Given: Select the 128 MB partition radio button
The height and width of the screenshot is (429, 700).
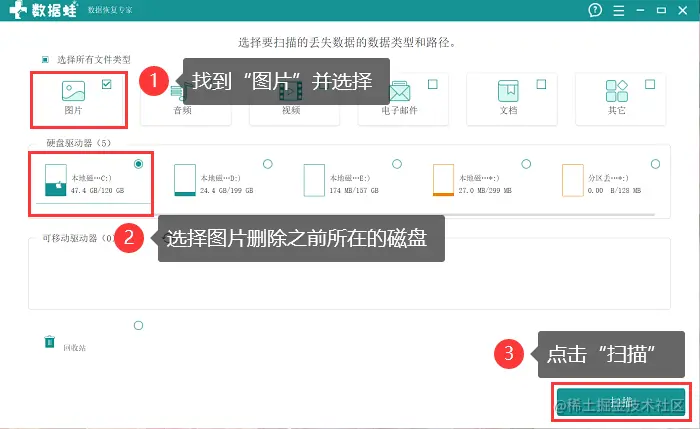Looking at the screenshot, I should [x=655, y=164].
